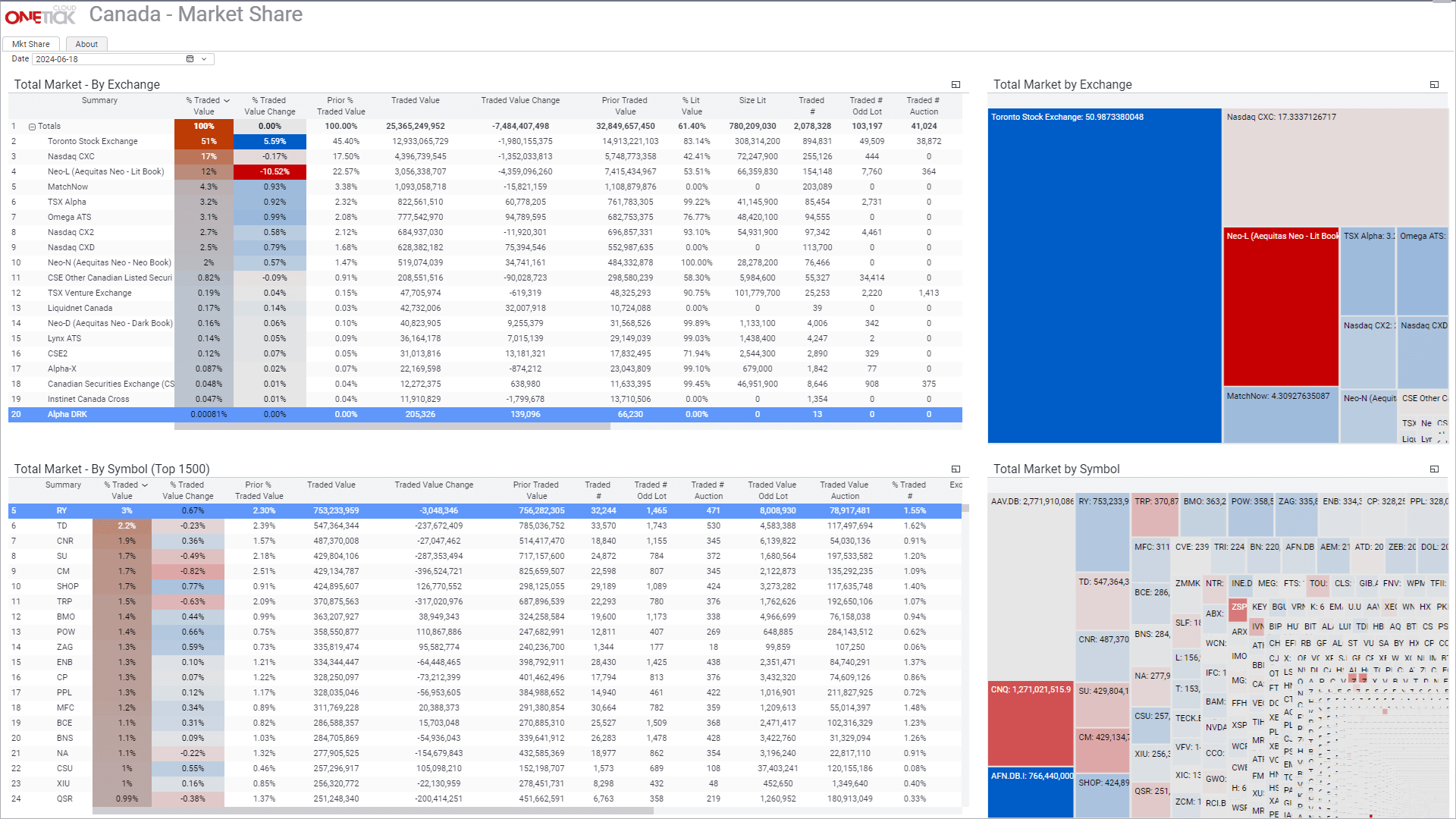This screenshot has width=1456, height=819.
Task: Maximize the Total Market - By Exchange table panel
Action: pos(955,85)
